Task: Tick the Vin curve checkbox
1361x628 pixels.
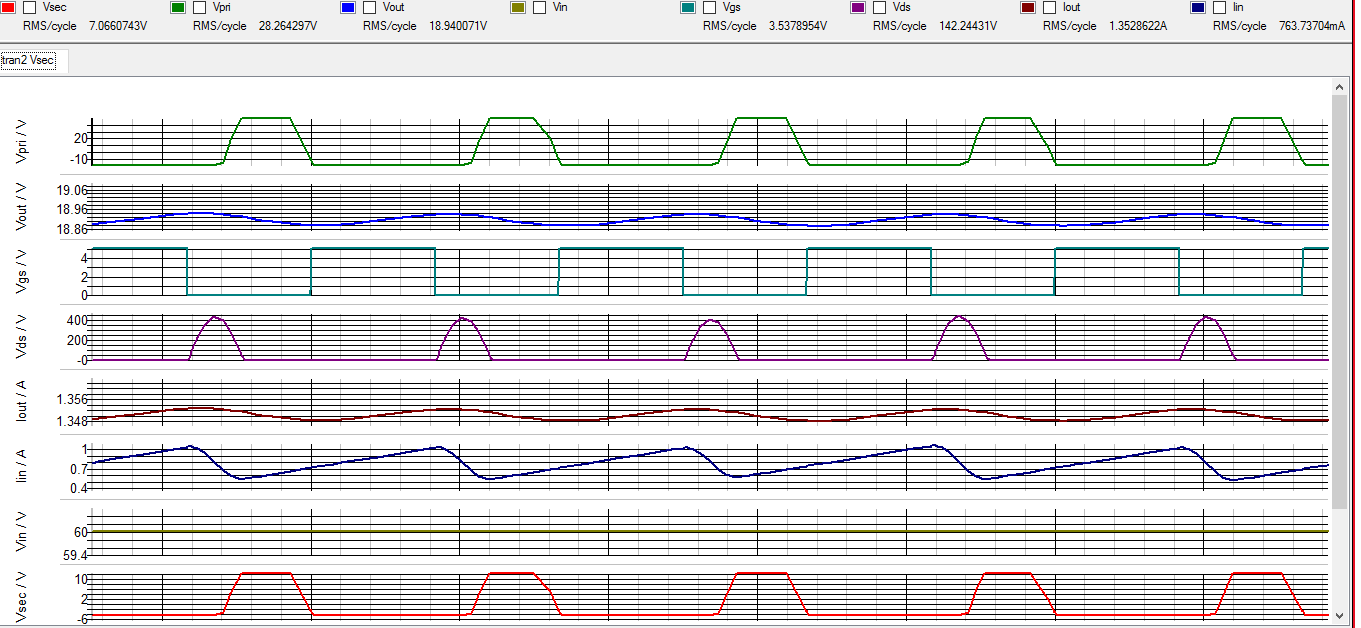Action: click(x=539, y=7)
